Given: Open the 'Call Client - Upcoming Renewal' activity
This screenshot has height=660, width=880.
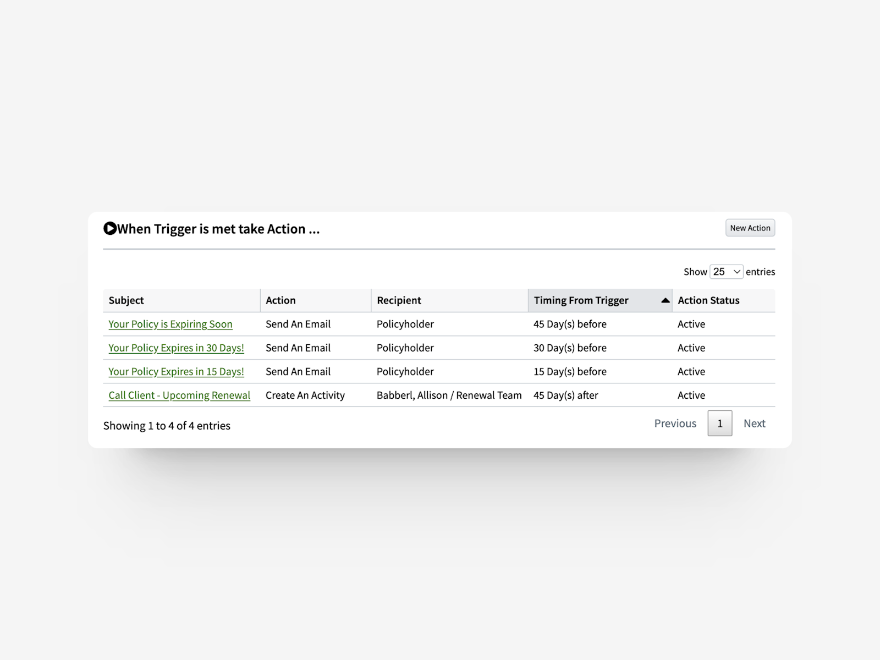Looking at the screenshot, I should (x=180, y=395).
